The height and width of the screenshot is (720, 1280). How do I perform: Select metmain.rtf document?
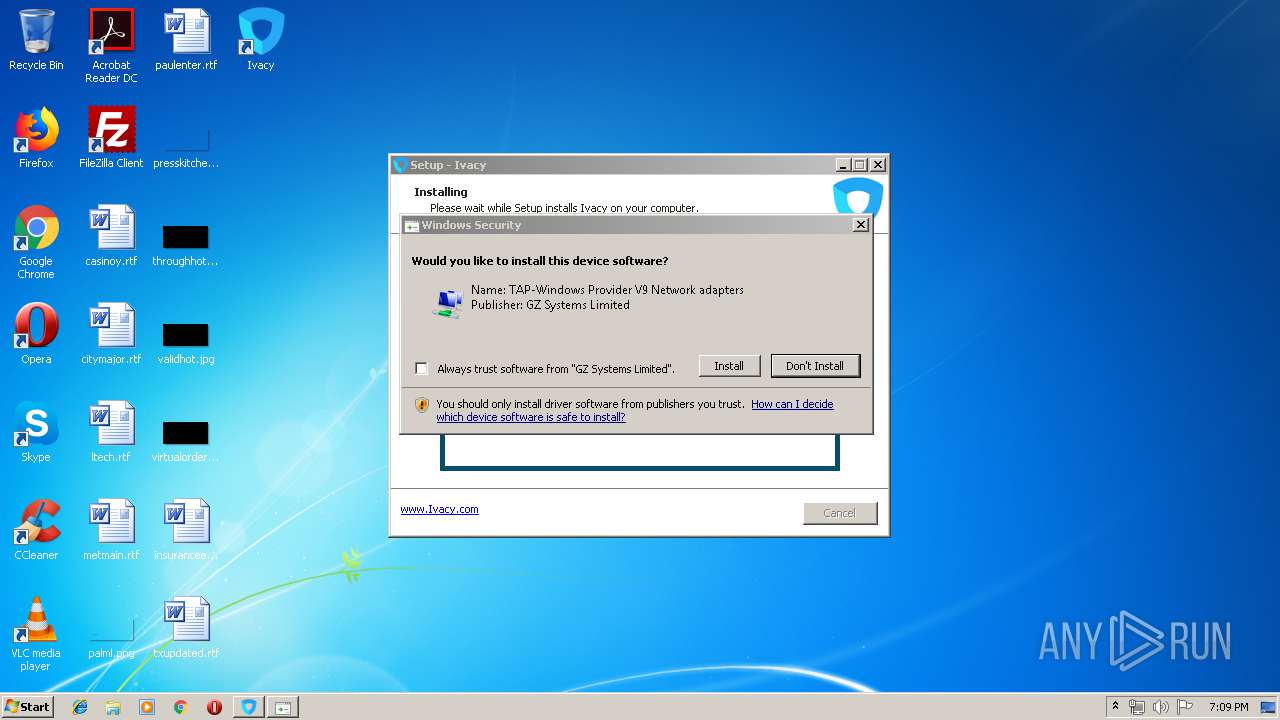[x=111, y=530]
